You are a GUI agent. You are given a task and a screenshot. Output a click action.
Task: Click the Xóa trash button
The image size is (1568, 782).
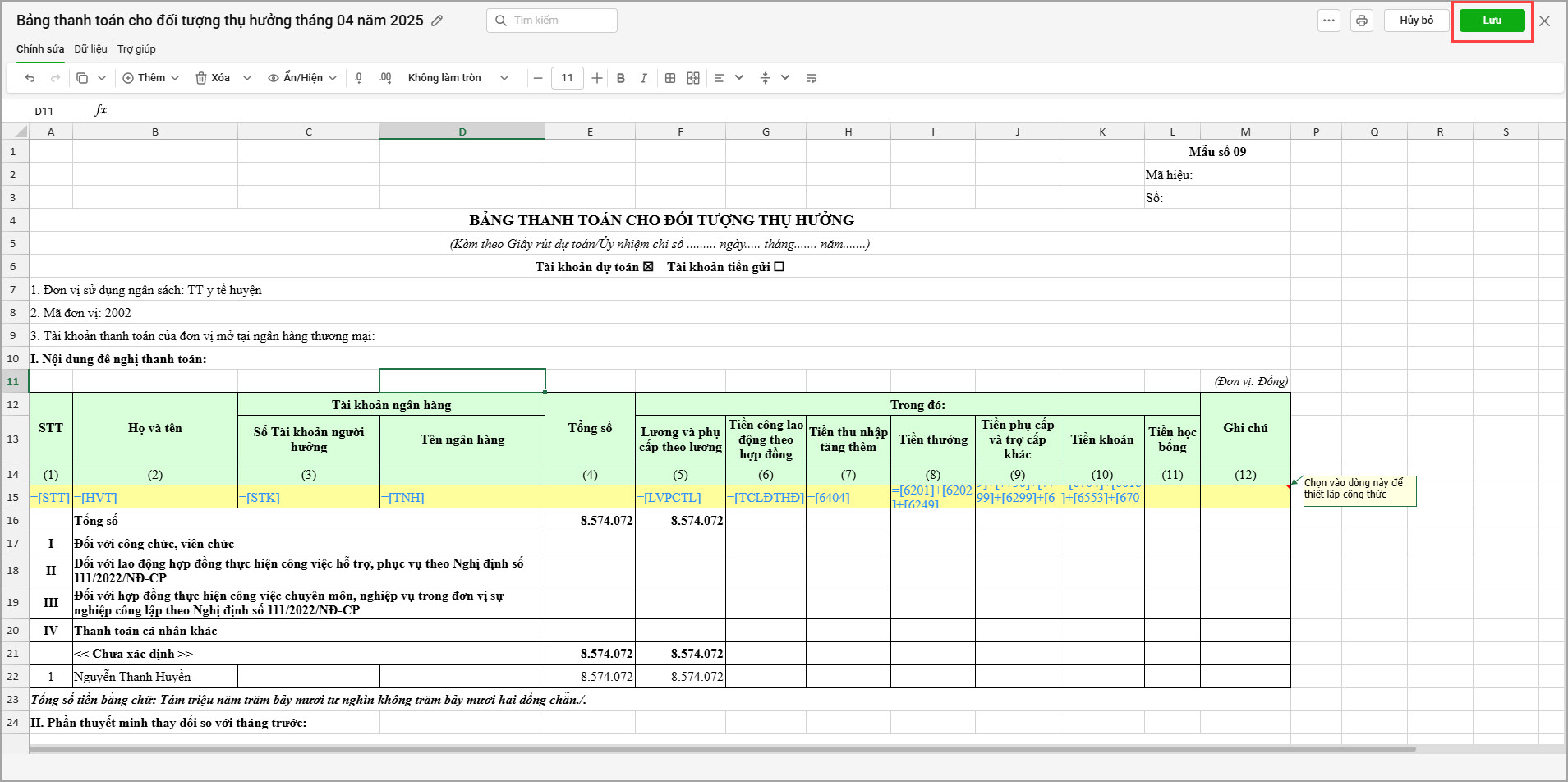(213, 78)
